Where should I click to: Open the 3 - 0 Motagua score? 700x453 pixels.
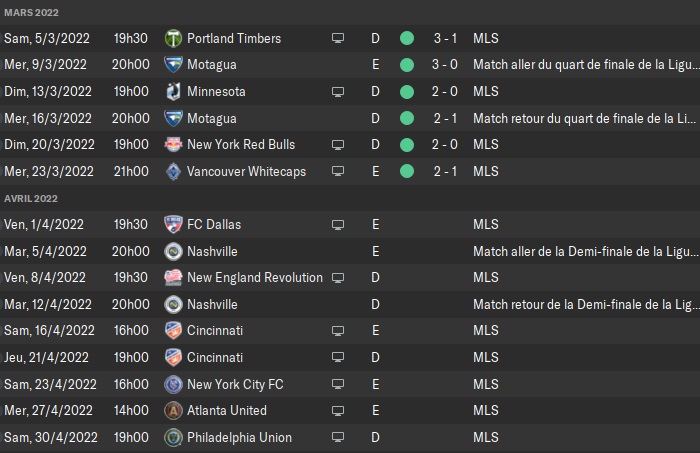pyautogui.click(x=445, y=65)
